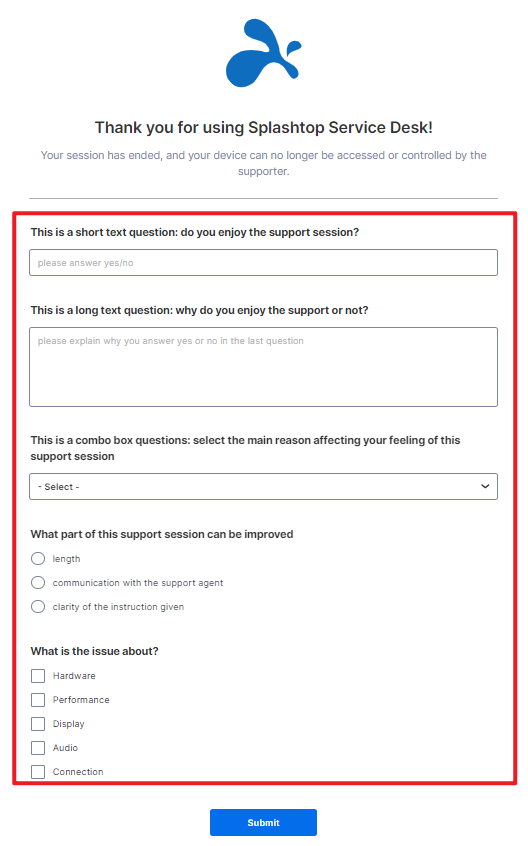Click the 'Connection' option label
Image resolution: width=528 pixels, height=846 pixels.
78,772
